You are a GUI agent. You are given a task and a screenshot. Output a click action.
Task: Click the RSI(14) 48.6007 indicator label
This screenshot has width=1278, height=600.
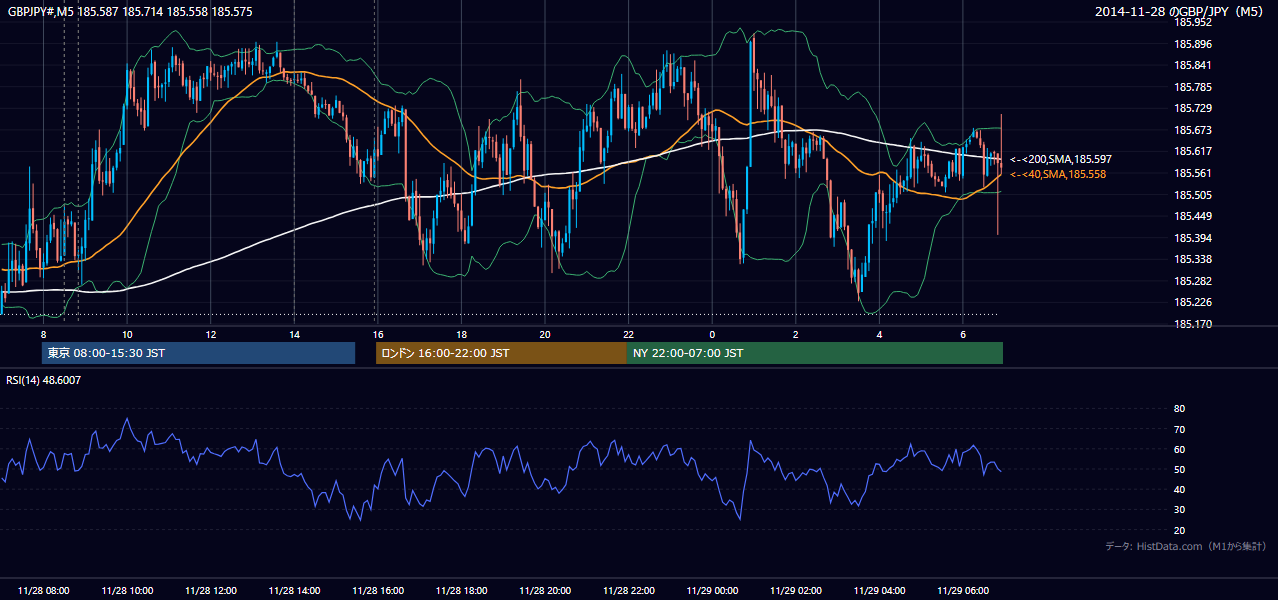[44, 380]
